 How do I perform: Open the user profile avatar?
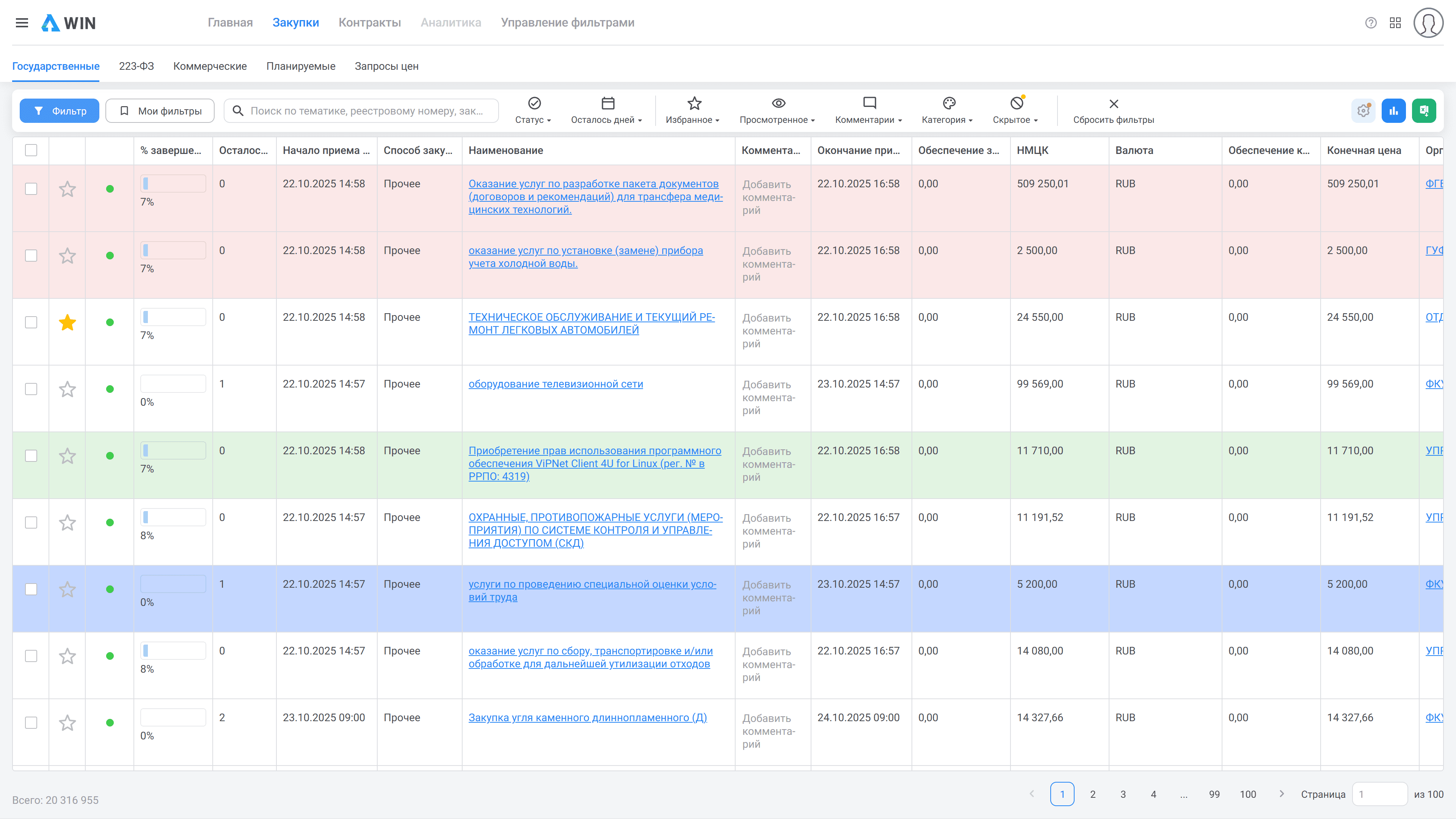pyautogui.click(x=1428, y=23)
